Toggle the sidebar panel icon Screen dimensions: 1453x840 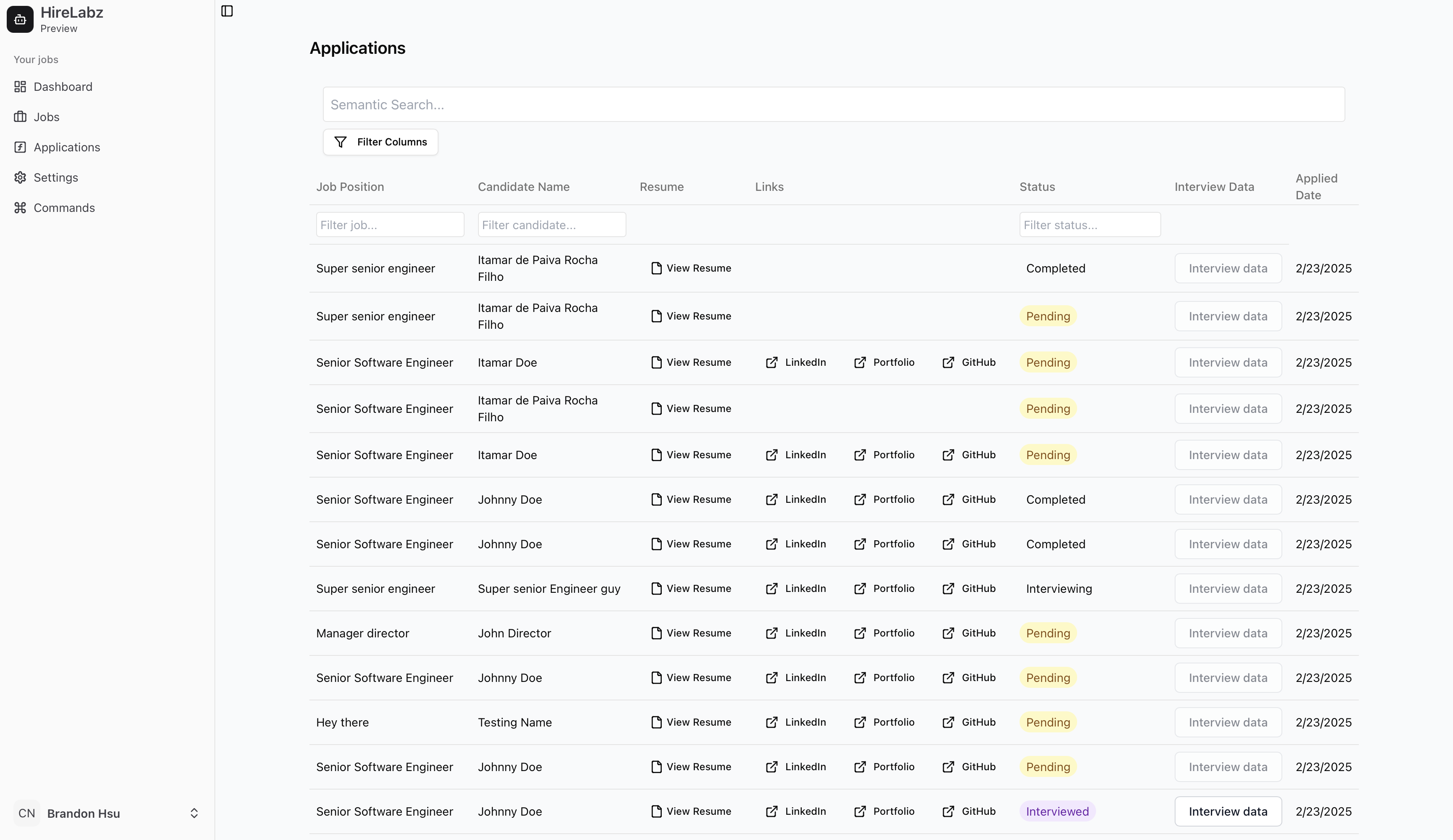227,11
